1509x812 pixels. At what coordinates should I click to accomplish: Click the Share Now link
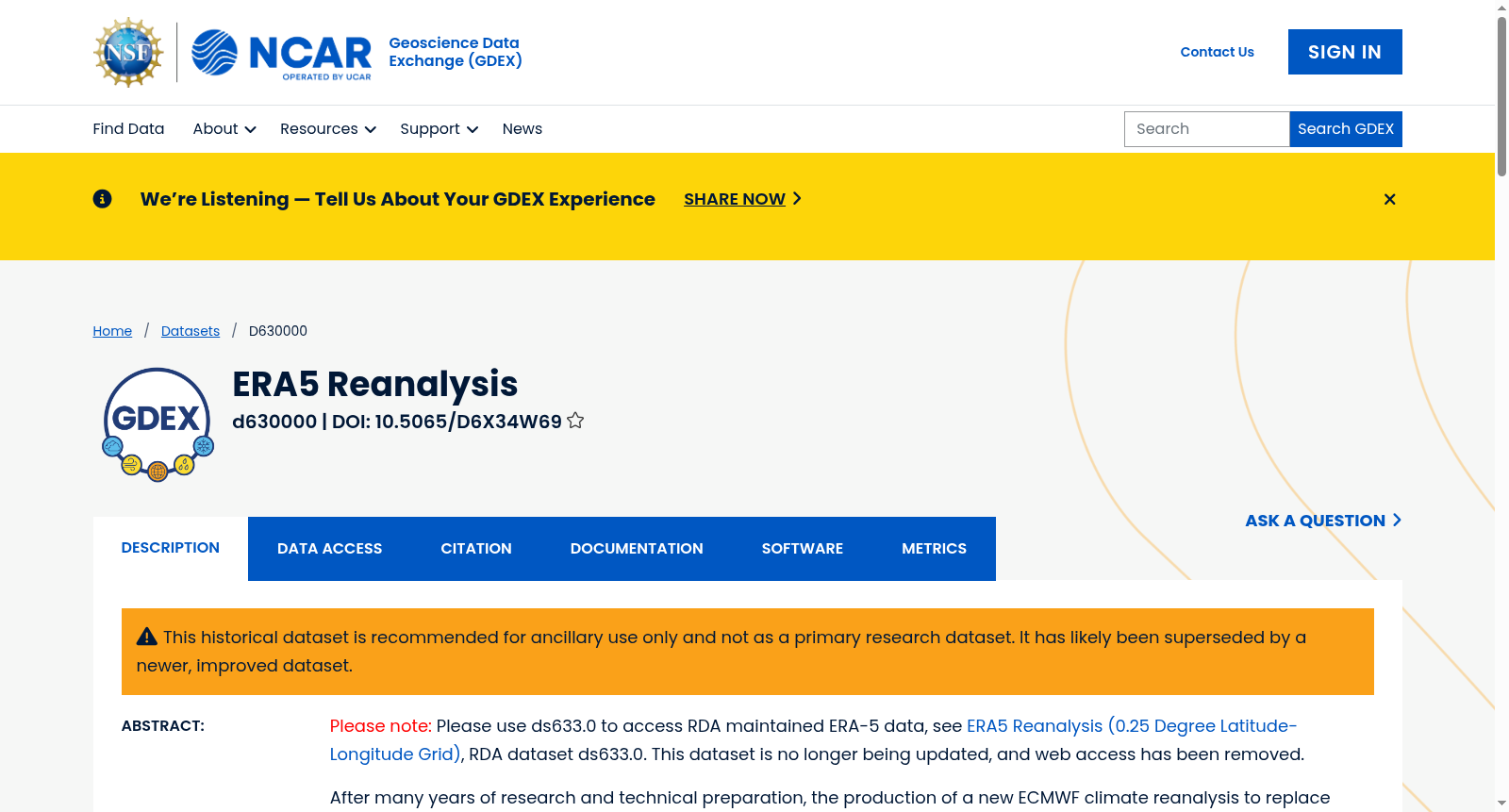point(743,199)
